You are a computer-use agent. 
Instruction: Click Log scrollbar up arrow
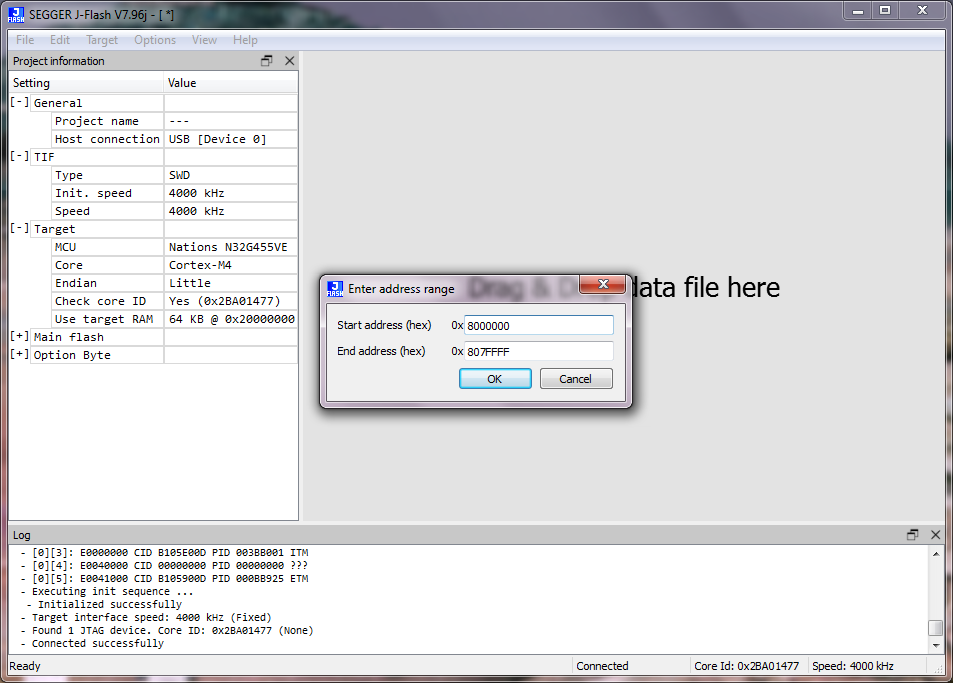936,554
